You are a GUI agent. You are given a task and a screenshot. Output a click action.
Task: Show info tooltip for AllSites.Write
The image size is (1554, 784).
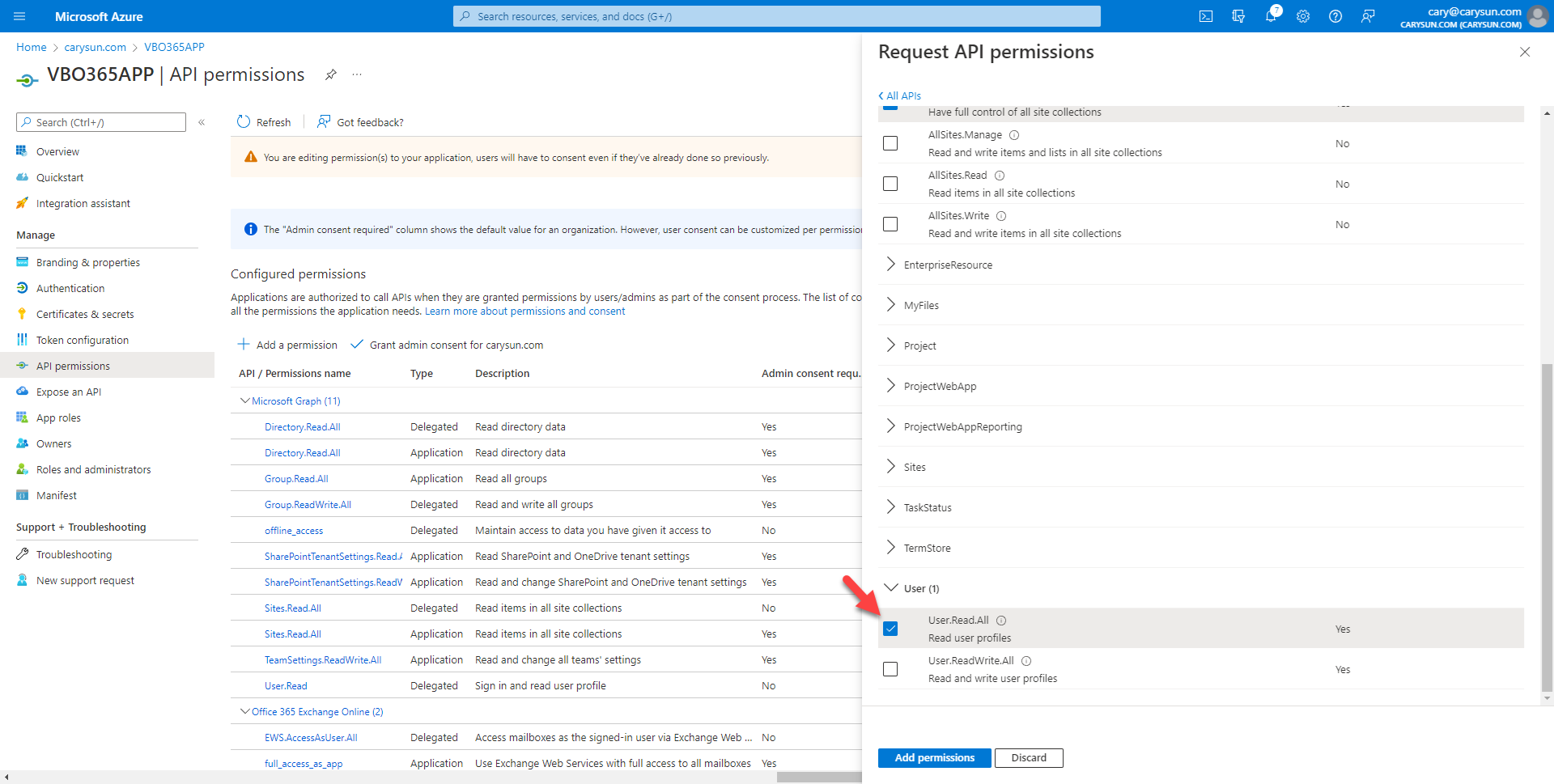(1001, 216)
